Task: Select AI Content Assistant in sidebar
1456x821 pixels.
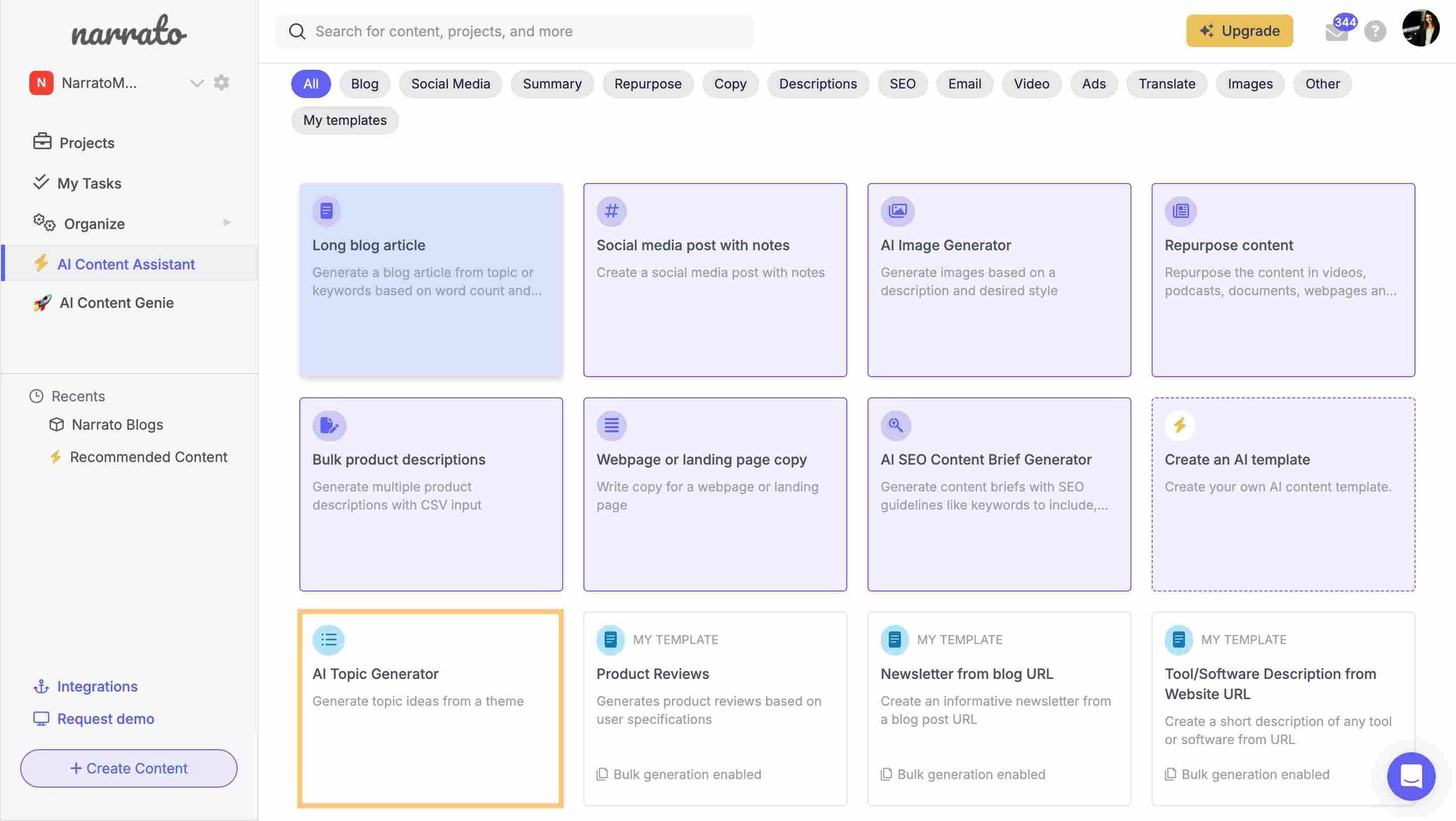Action: 129,263
